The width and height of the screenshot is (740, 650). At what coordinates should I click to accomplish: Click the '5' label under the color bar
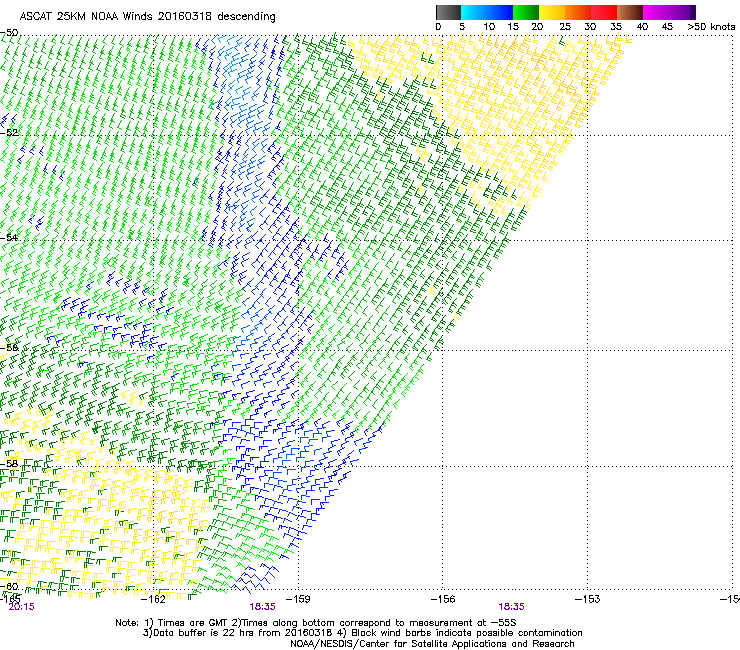462,27
